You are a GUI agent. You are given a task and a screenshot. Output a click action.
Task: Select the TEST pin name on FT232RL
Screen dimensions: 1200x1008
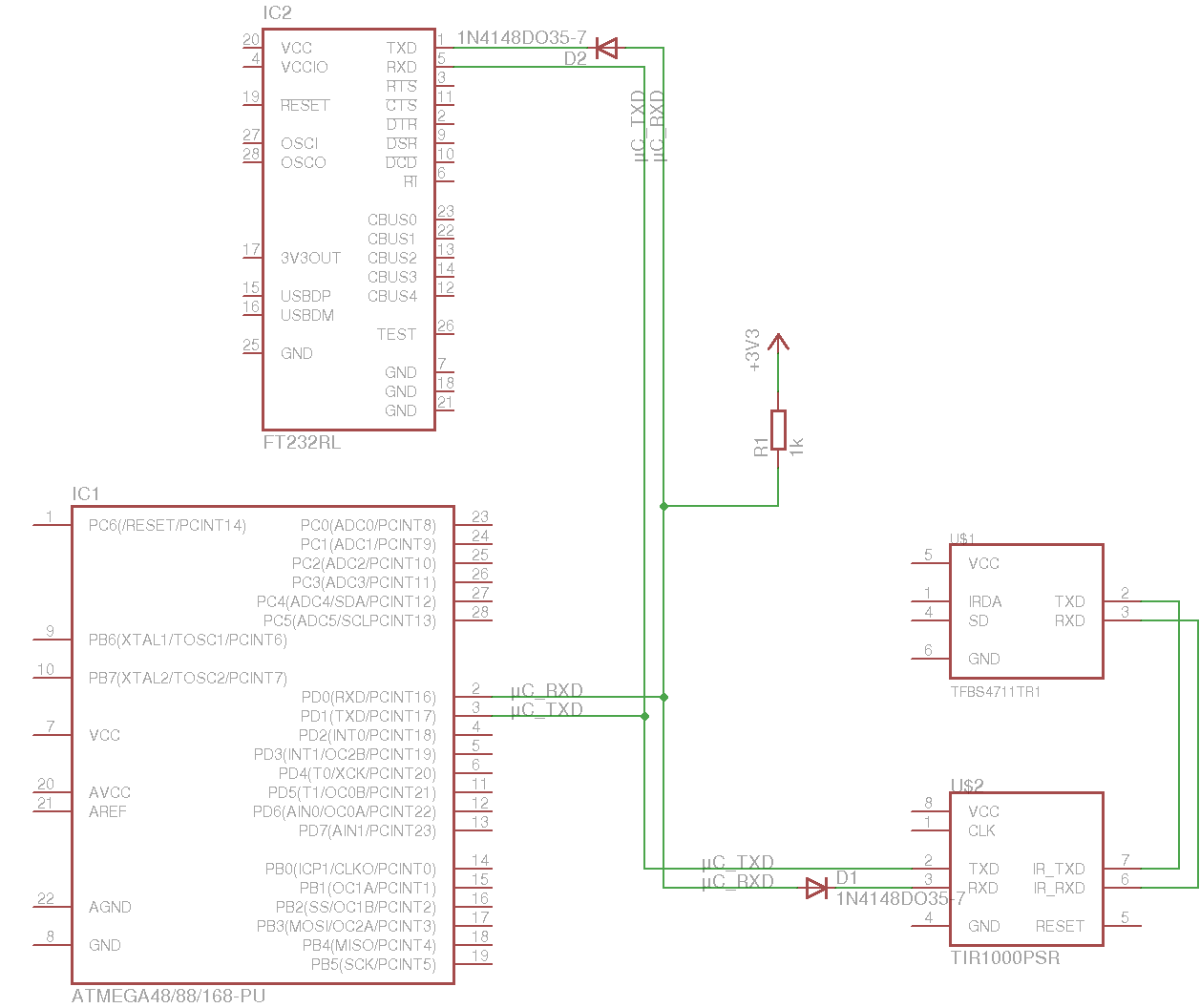click(396, 334)
